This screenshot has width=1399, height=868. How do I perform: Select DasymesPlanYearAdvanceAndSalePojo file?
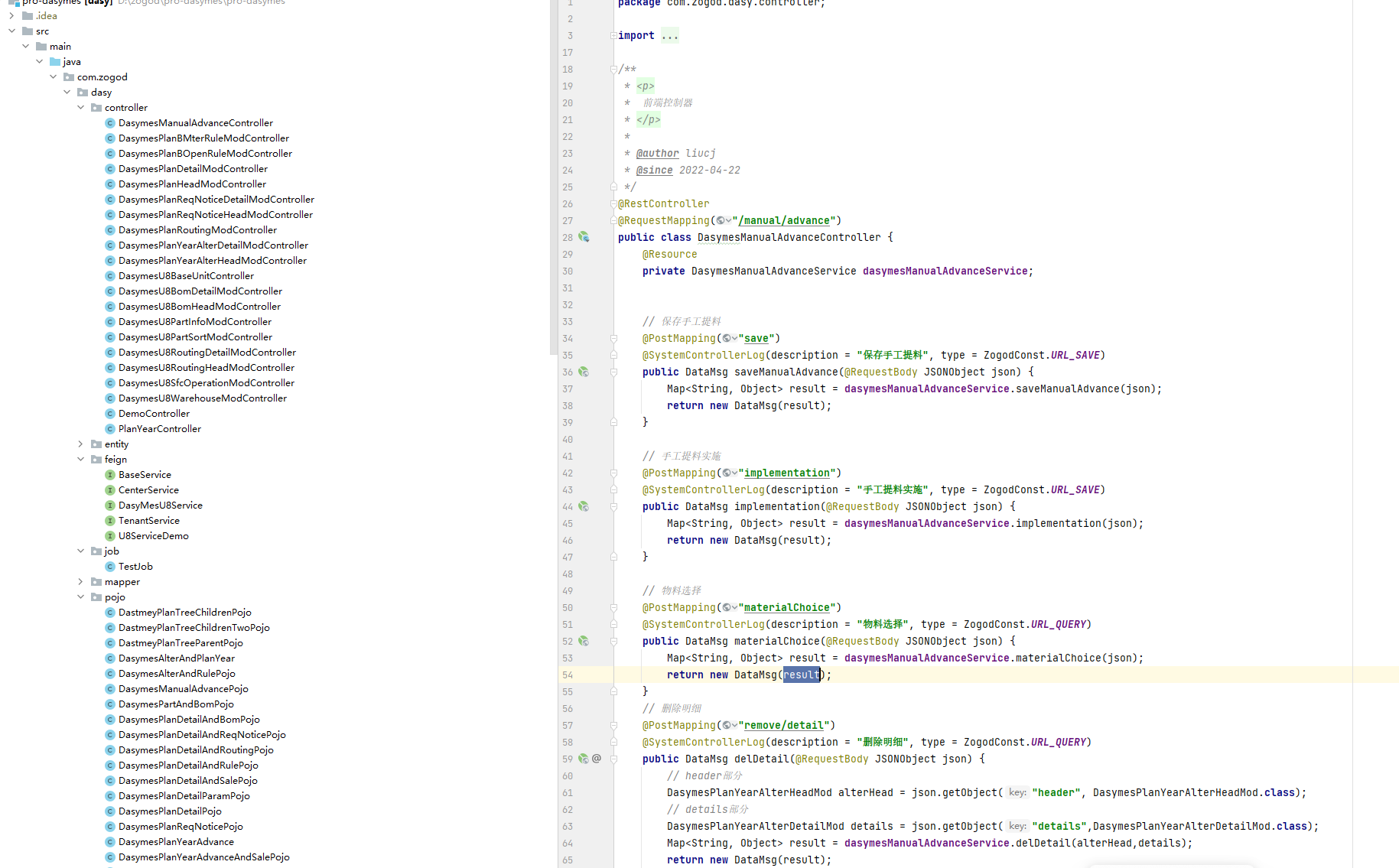204,857
